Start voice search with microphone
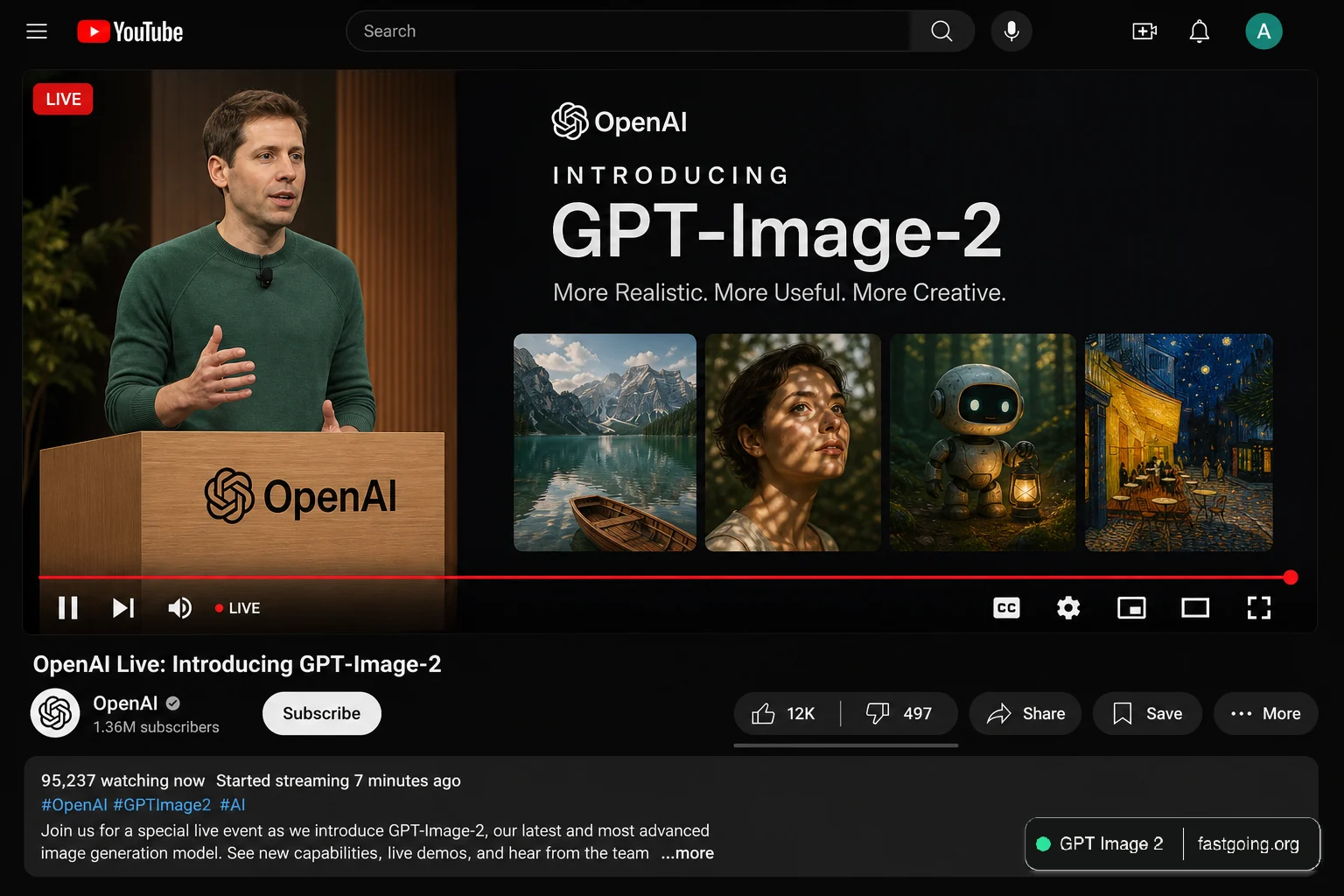Screen dimensions: 1344x896 tap(1011, 31)
